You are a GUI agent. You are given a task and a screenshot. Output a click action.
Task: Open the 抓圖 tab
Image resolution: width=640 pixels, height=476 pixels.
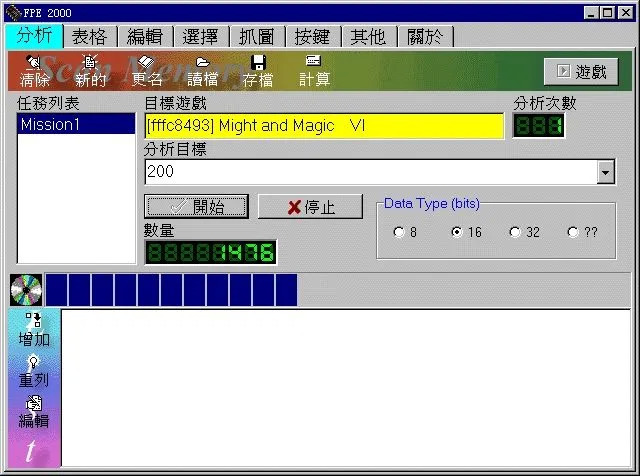[258, 37]
